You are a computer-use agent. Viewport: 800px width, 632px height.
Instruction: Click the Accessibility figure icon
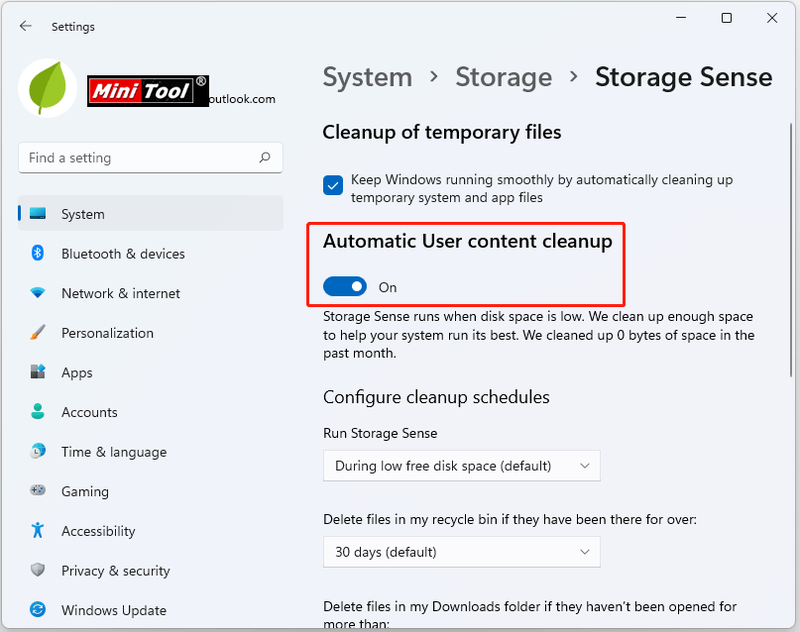pyautogui.click(x=38, y=530)
